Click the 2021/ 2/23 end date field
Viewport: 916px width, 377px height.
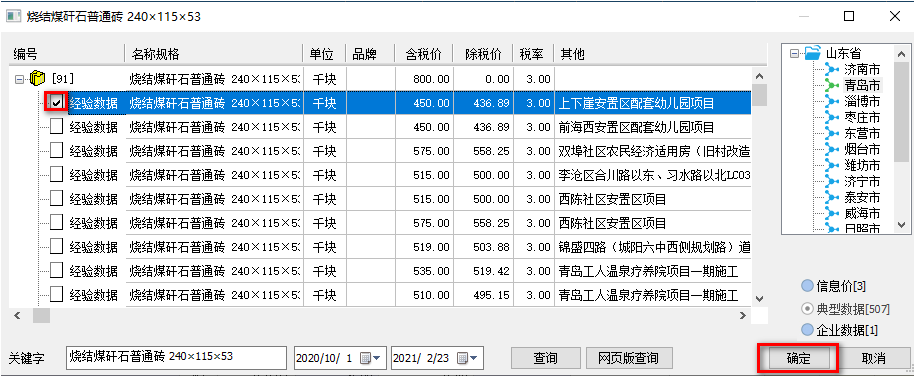point(437,358)
